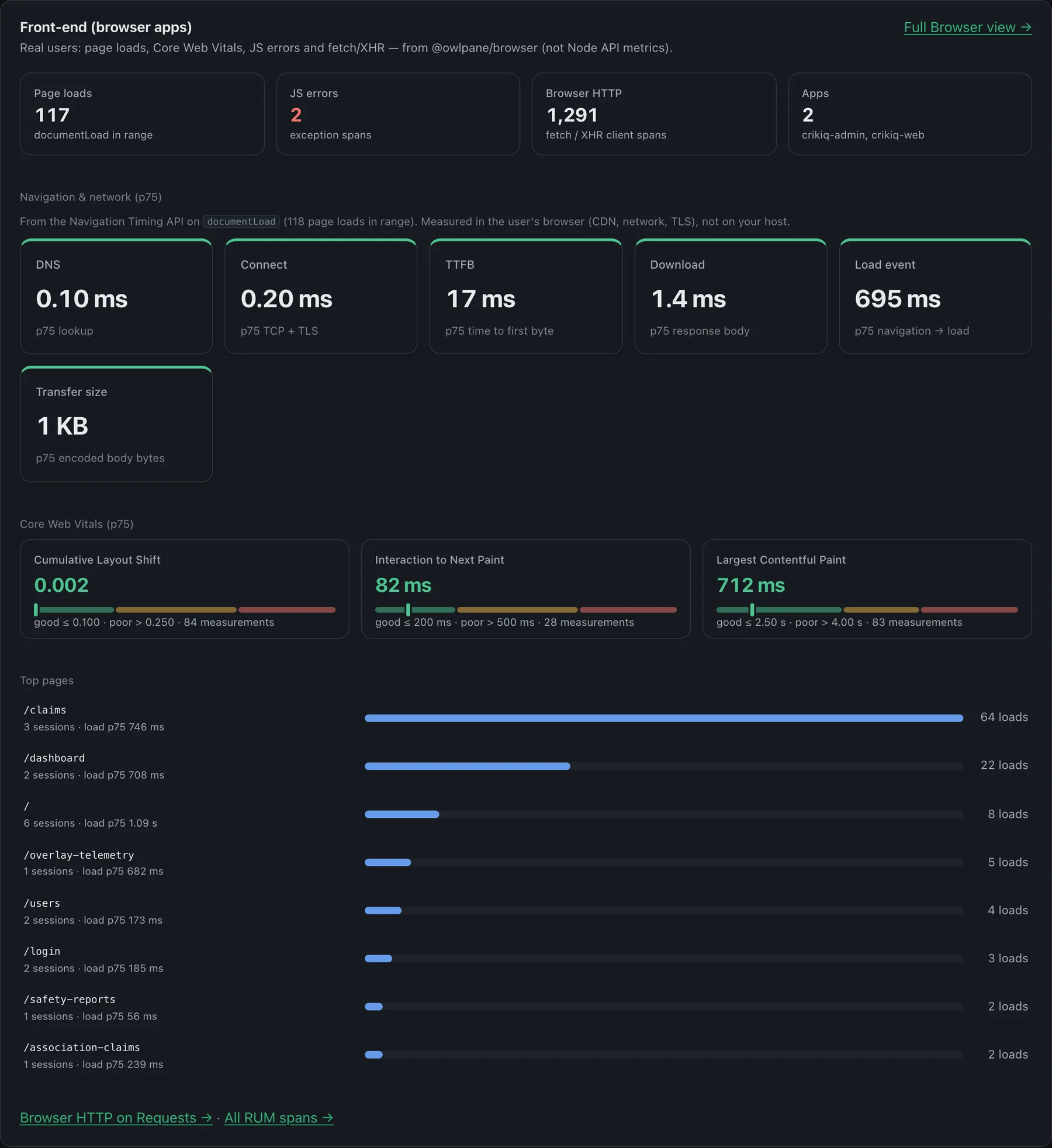Click the Core Web Vitals (p75) heading
Viewport: 1052px width, 1148px height.
pos(77,524)
